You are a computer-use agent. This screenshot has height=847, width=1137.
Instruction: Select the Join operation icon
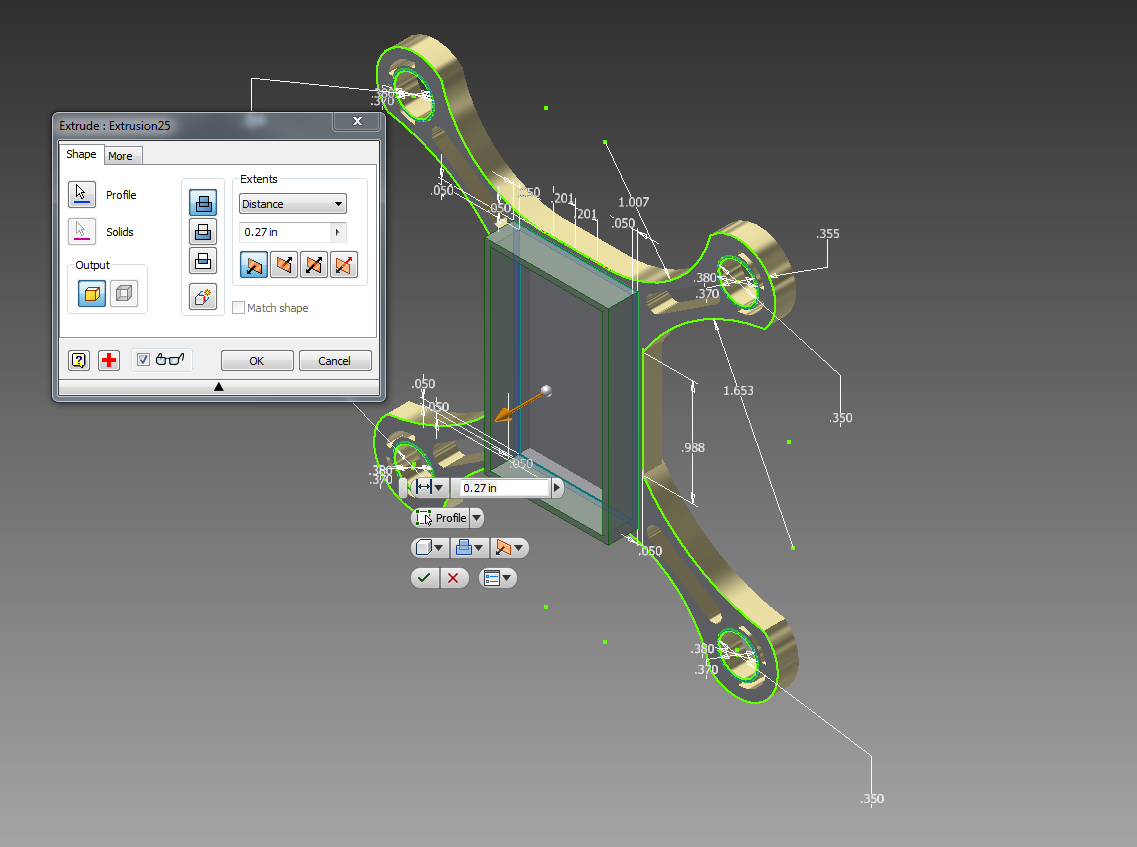[x=203, y=203]
